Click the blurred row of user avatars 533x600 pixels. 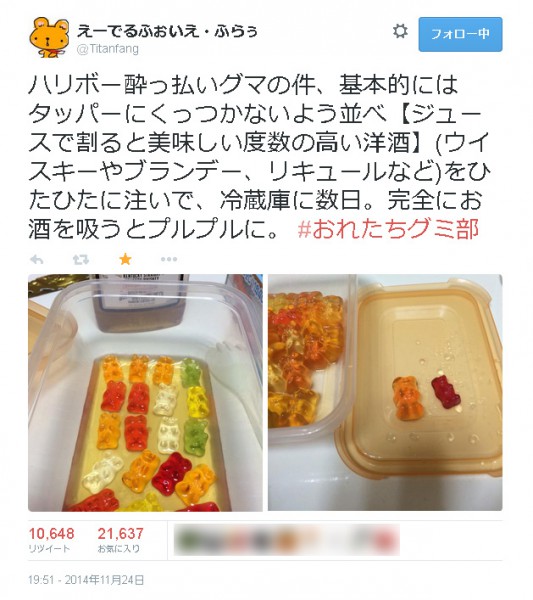click(287, 540)
